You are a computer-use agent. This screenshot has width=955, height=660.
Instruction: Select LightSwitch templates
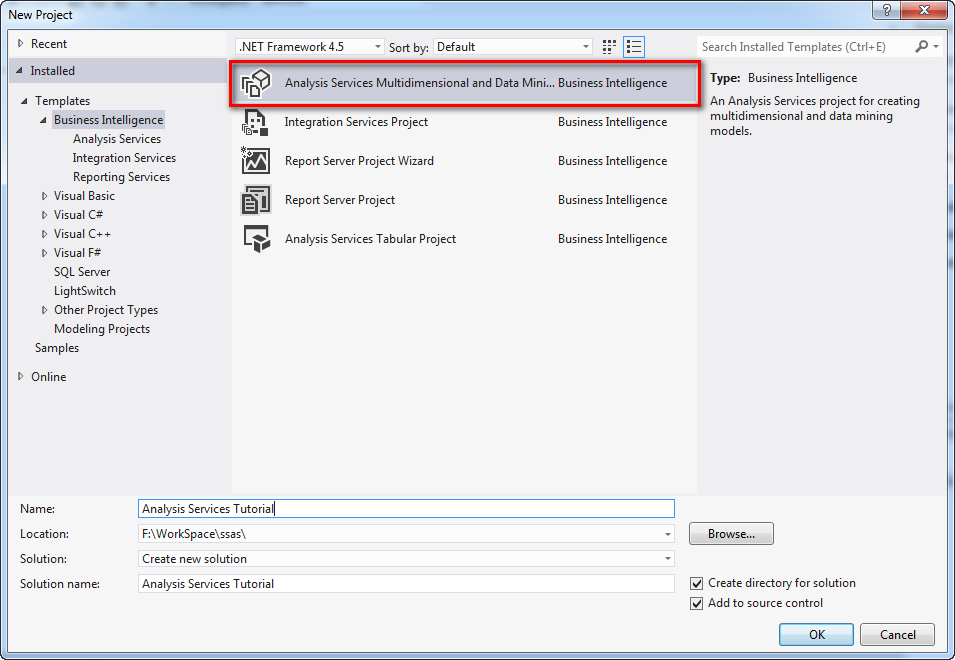(85, 290)
